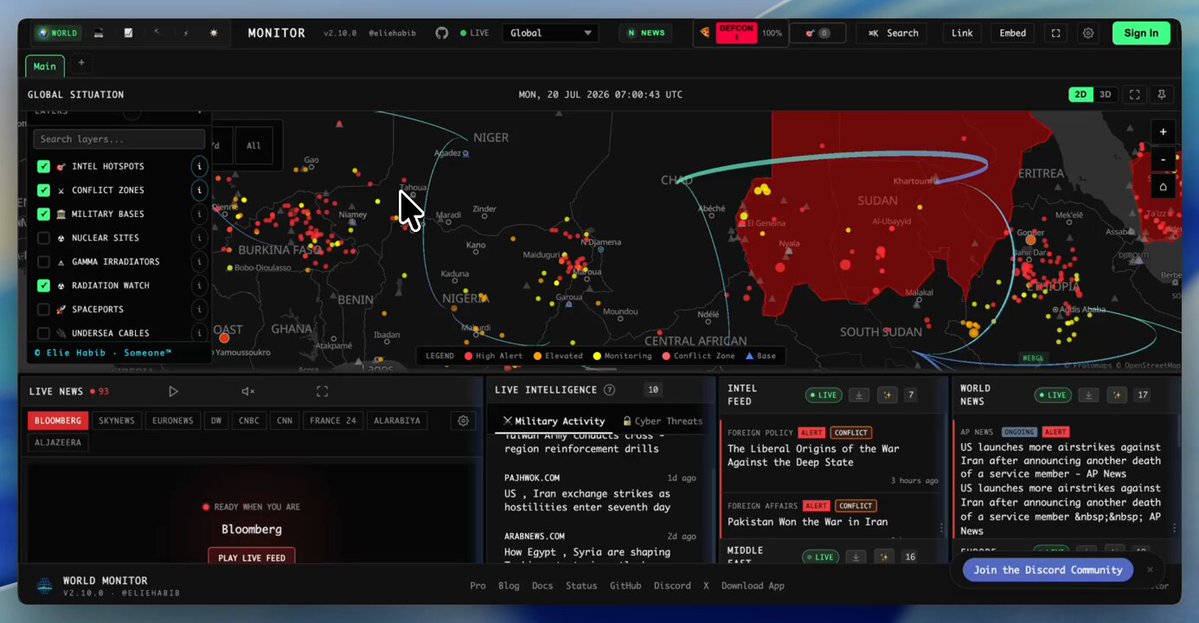
Task: Uncheck the Intel Hotspots layer
Action: (44, 166)
